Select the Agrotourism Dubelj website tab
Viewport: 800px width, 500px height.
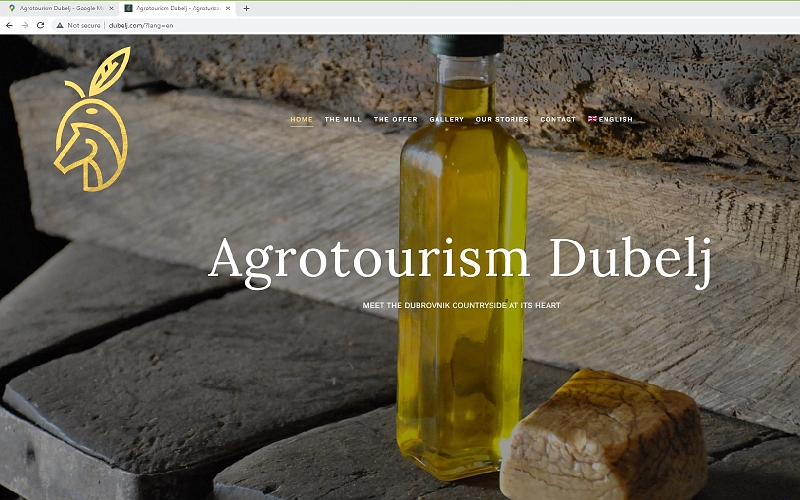click(x=178, y=9)
